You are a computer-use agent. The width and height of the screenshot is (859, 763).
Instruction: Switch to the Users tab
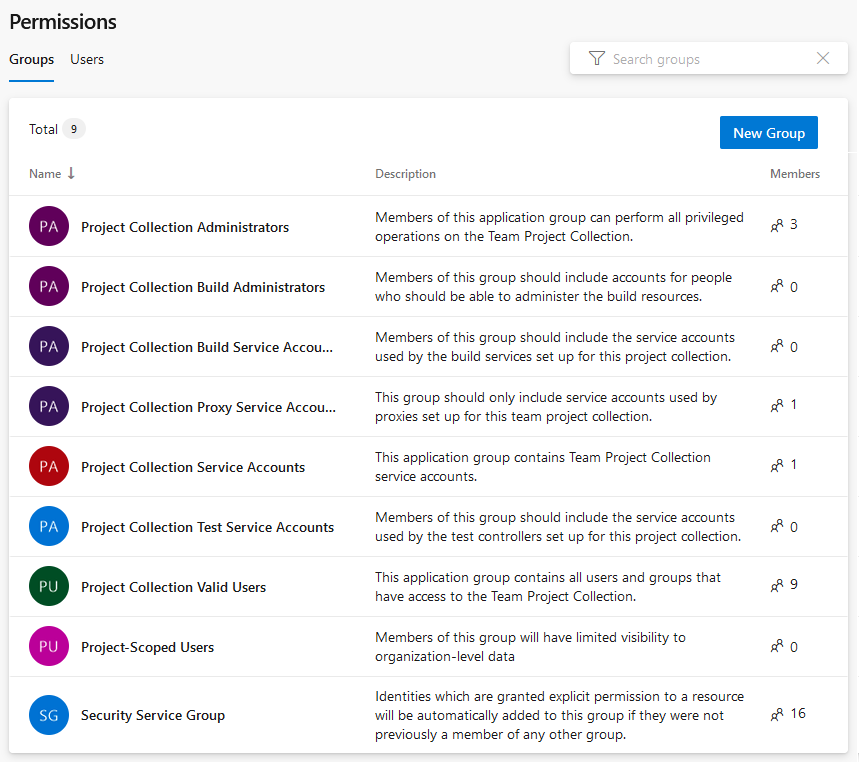[x=86, y=59]
